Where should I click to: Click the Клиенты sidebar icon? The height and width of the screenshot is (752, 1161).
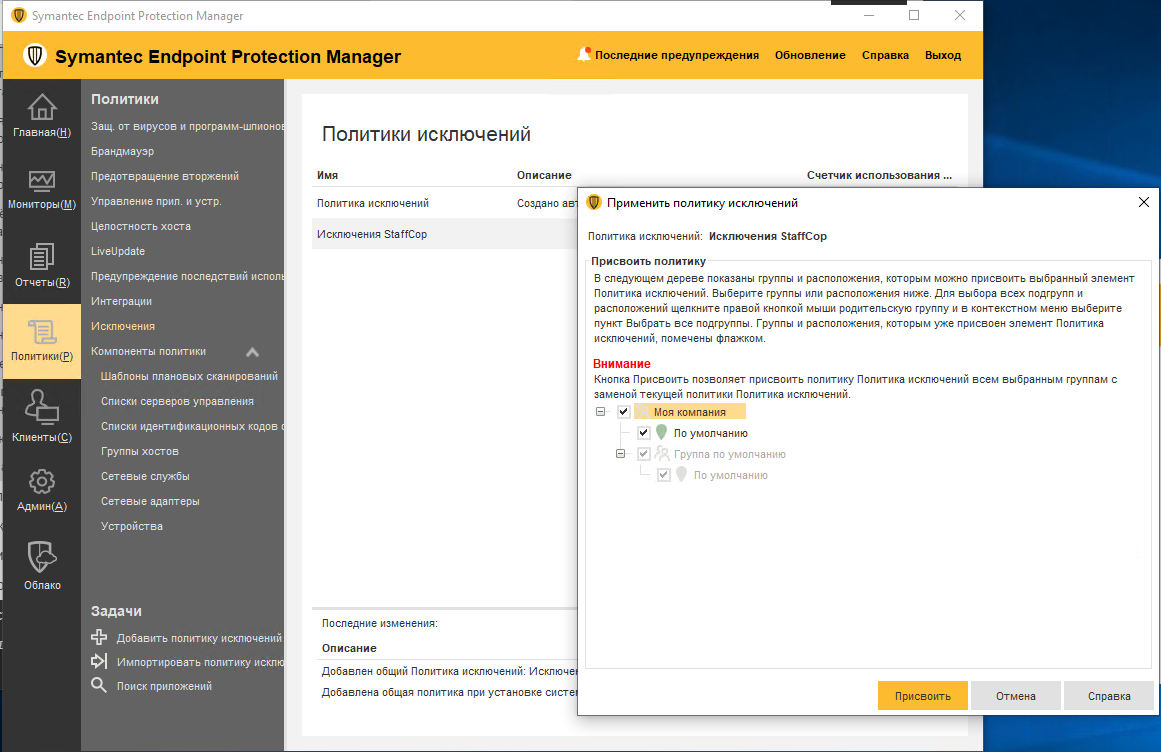[41, 413]
